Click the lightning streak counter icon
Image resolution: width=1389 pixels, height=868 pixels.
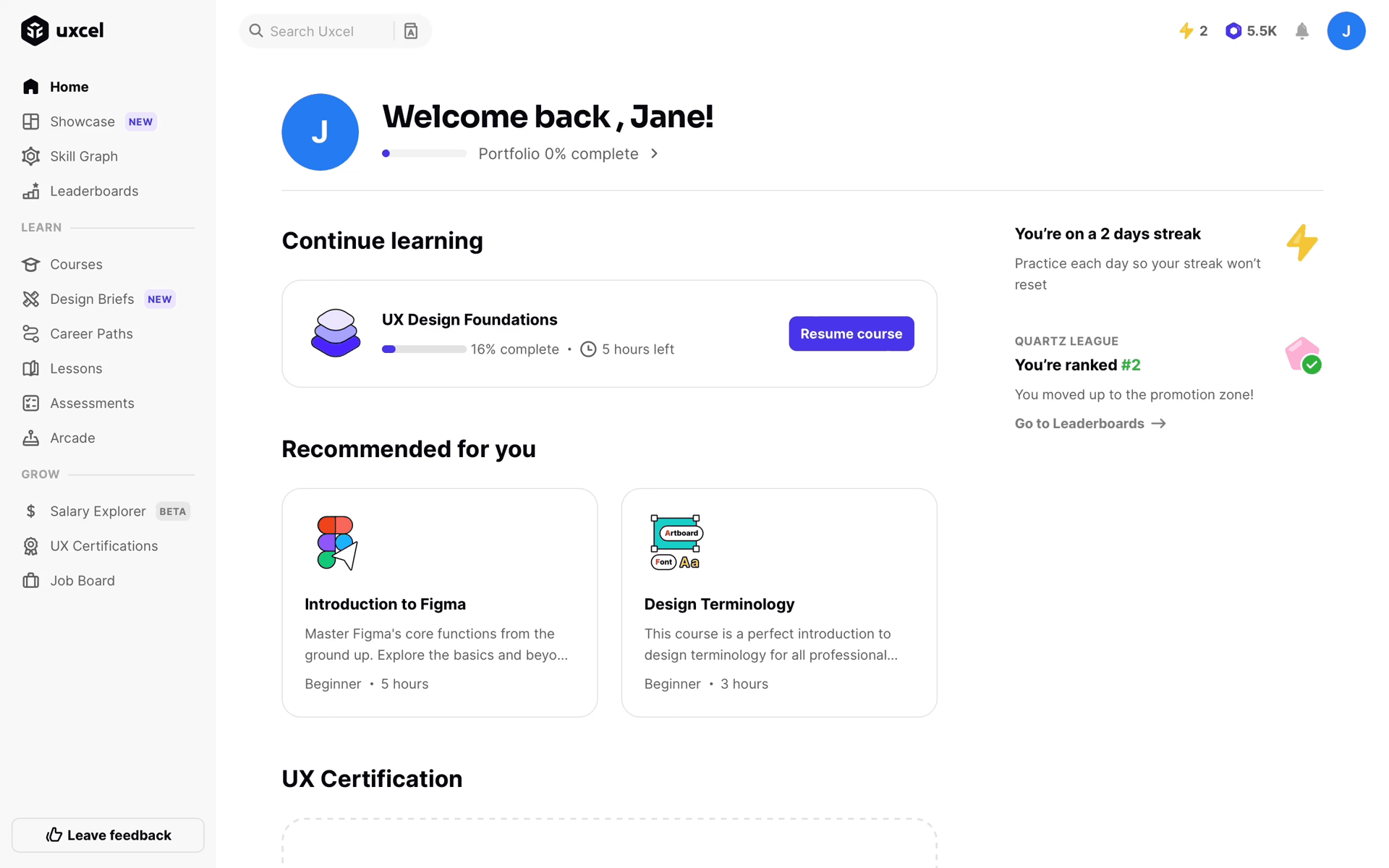(1186, 31)
